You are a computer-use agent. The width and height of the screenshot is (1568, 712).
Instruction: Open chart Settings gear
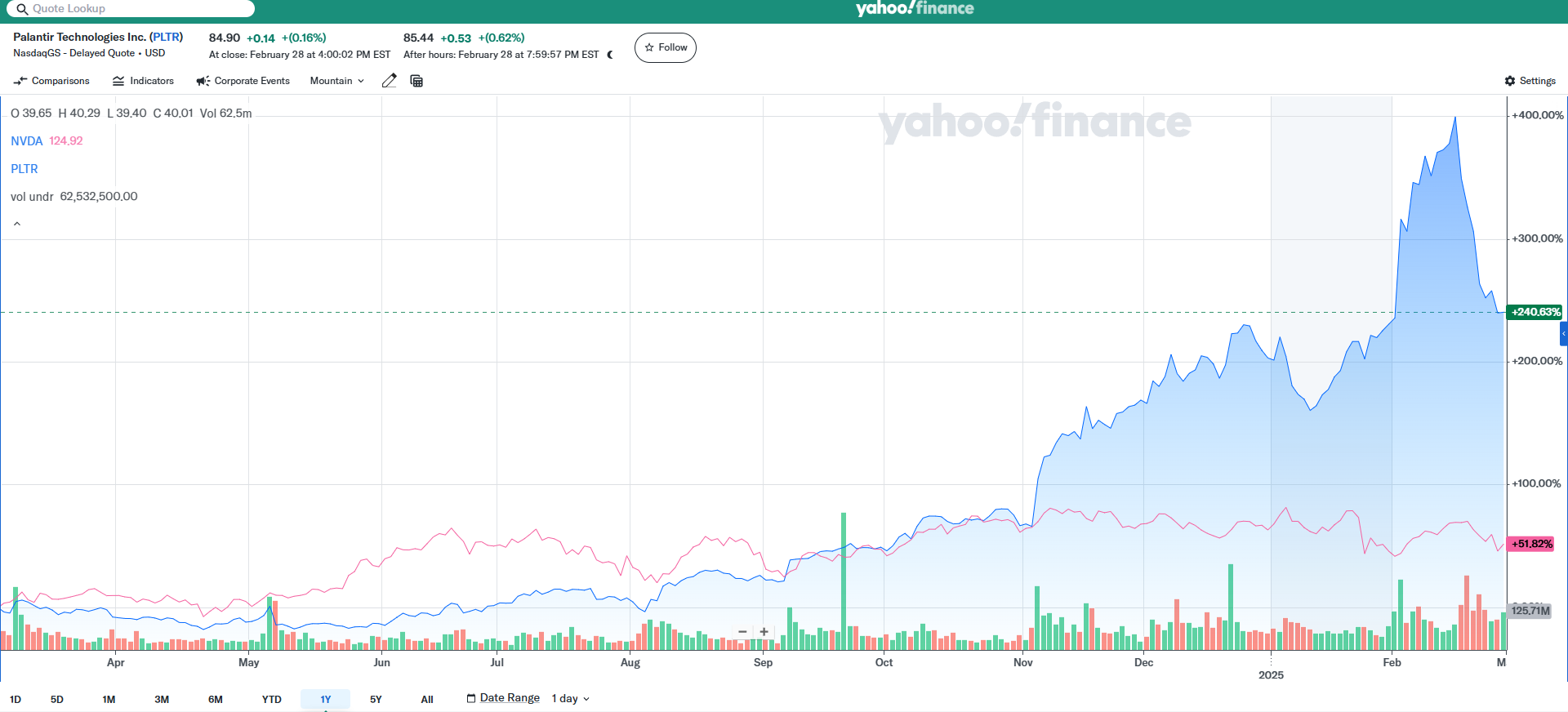(x=1530, y=81)
